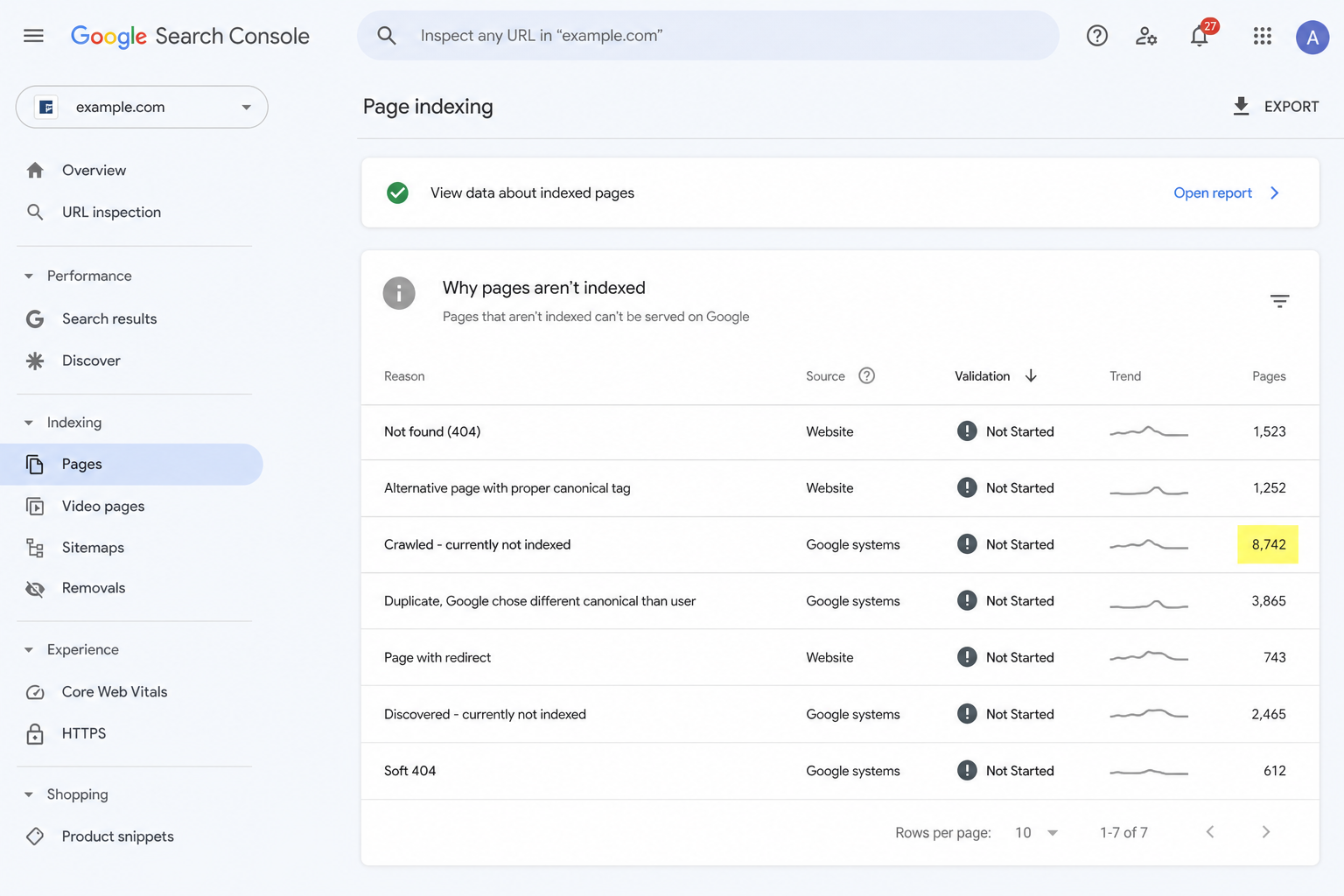The image size is (1344, 896).
Task: Click the Product snippets diamond icon
Action: click(x=35, y=836)
